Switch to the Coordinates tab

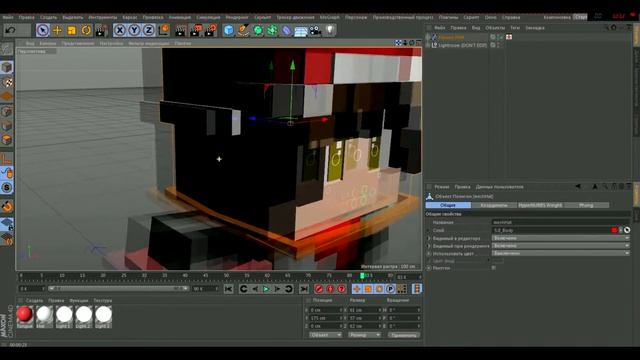(494, 205)
